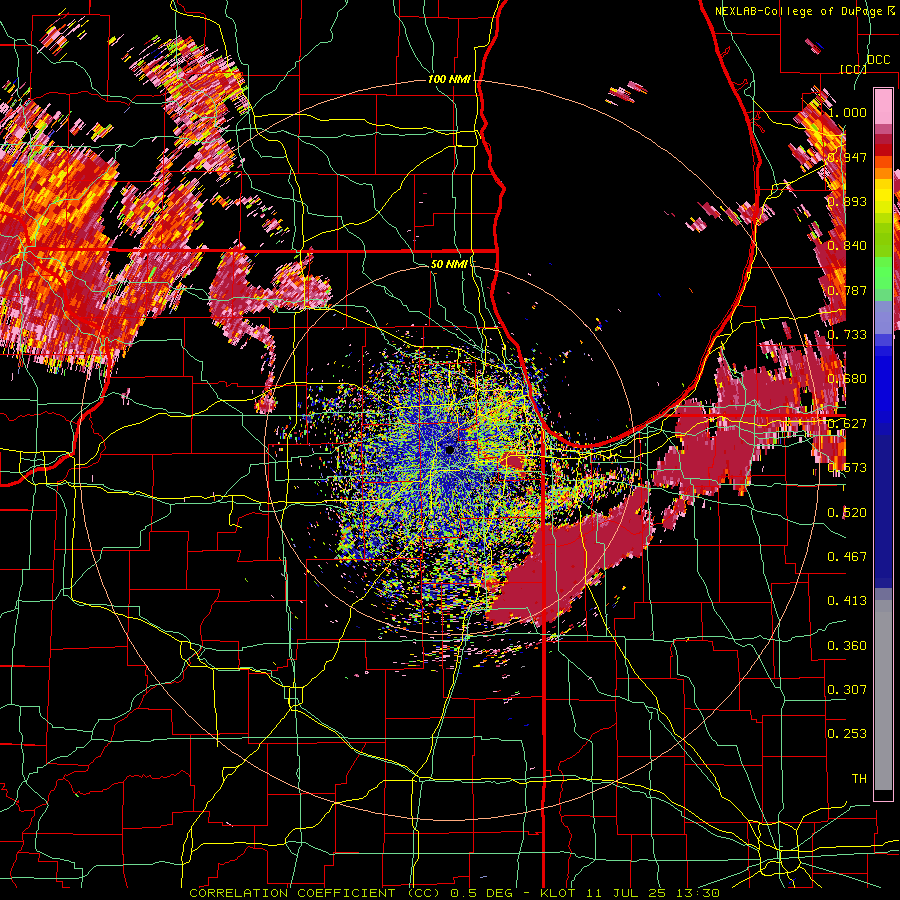Image resolution: width=900 pixels, height=900 pixels.
Task: Select the 0.627 scale value
Action: click(847, 424)
